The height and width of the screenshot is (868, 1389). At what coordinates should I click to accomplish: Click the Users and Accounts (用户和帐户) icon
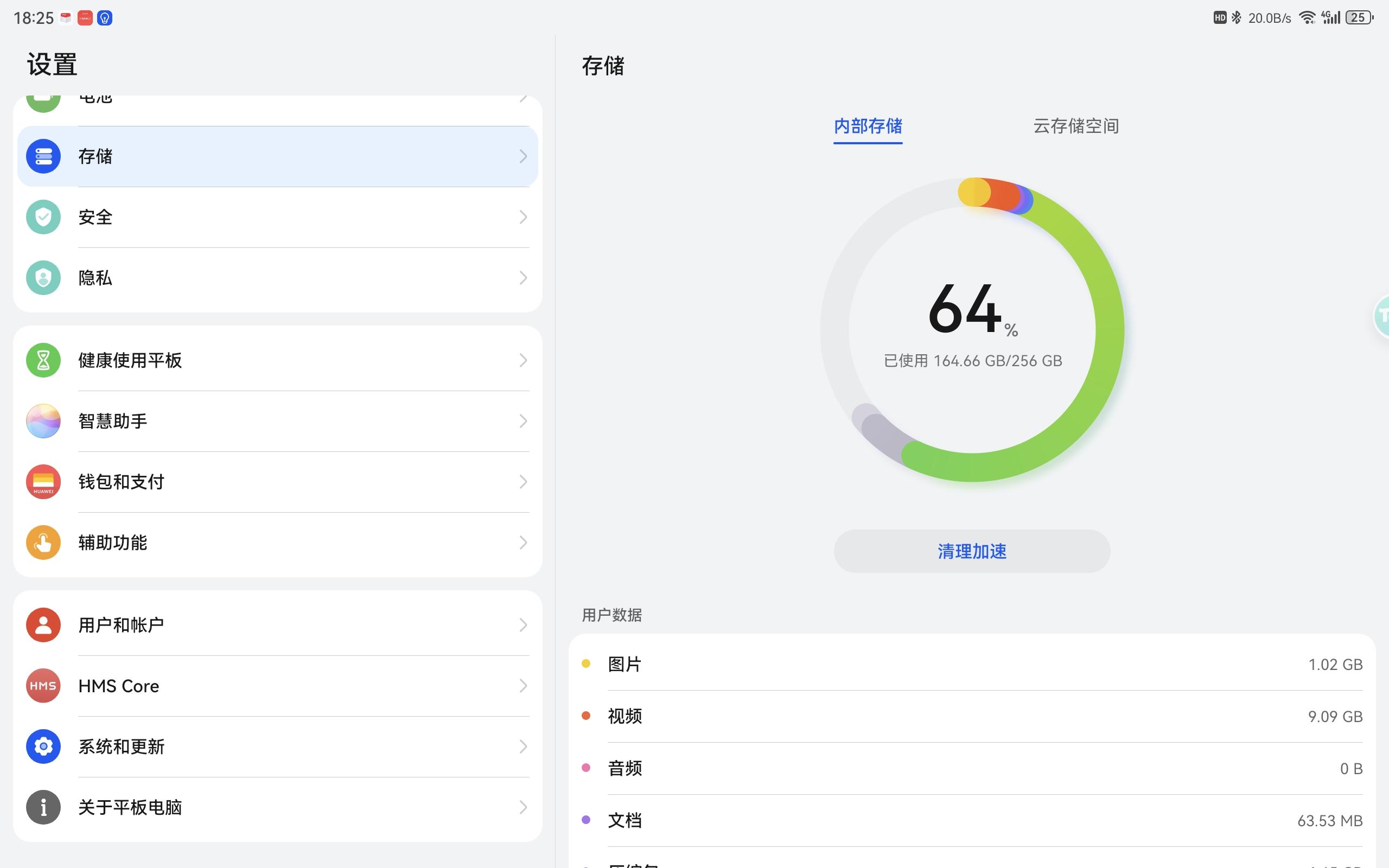(x=43, y=624)
